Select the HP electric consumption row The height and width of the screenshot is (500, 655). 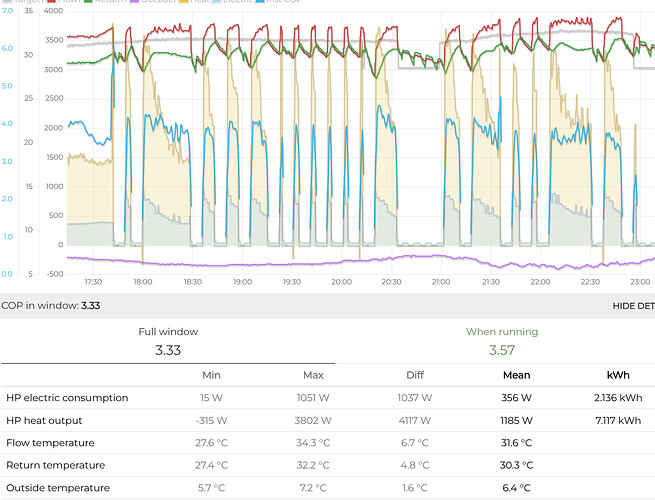[x=67, y=398]
